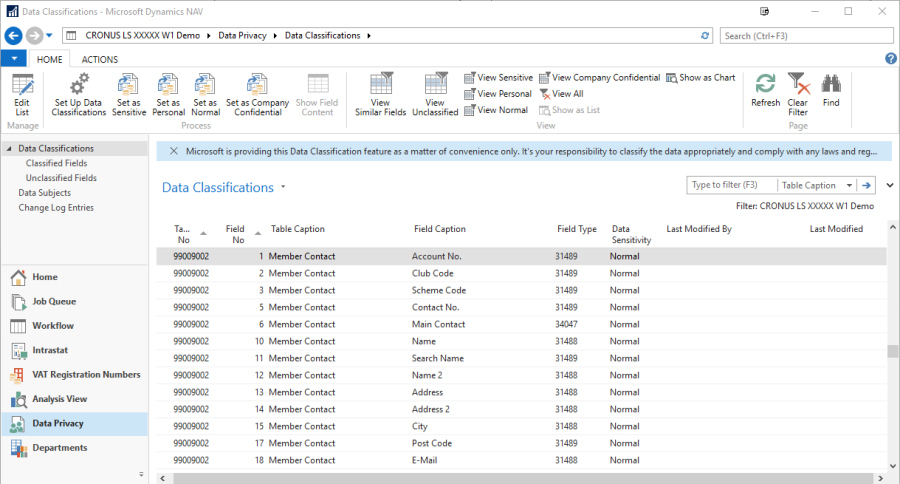
Task: Click View Personal in ribbon
Action: [x=498, y=94]
